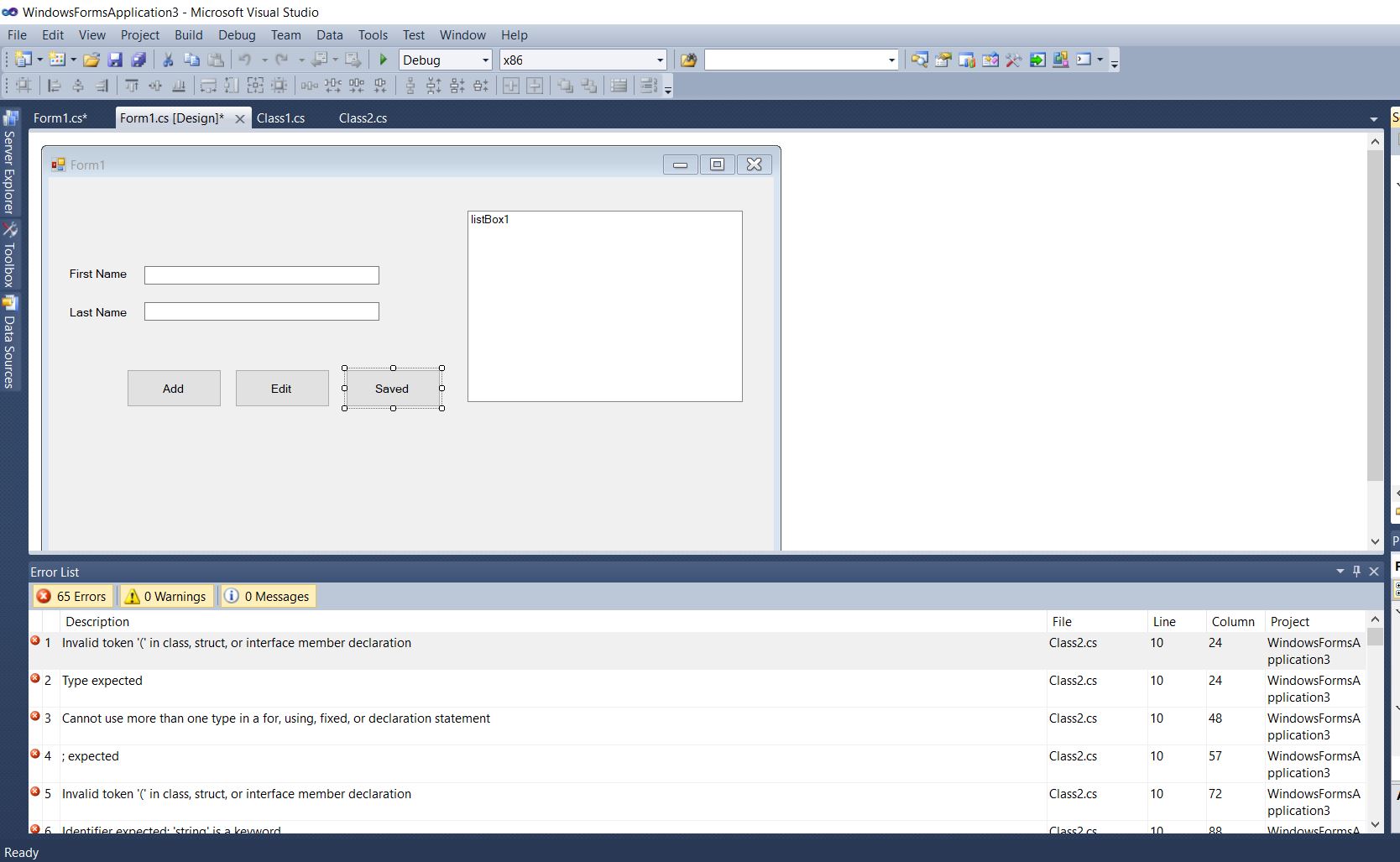
Task: Click the Paste clipboard icon
Action: click(x=216, y=60)
